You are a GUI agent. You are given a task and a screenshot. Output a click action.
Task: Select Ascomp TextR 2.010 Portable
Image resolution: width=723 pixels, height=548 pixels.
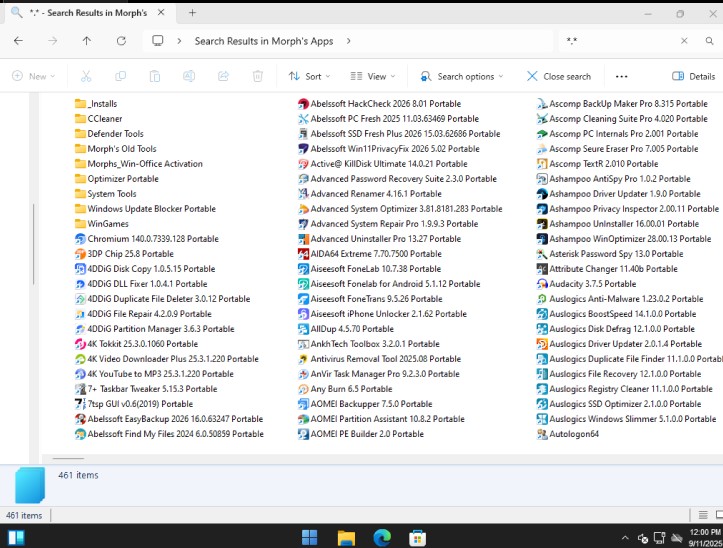[598, 164]
